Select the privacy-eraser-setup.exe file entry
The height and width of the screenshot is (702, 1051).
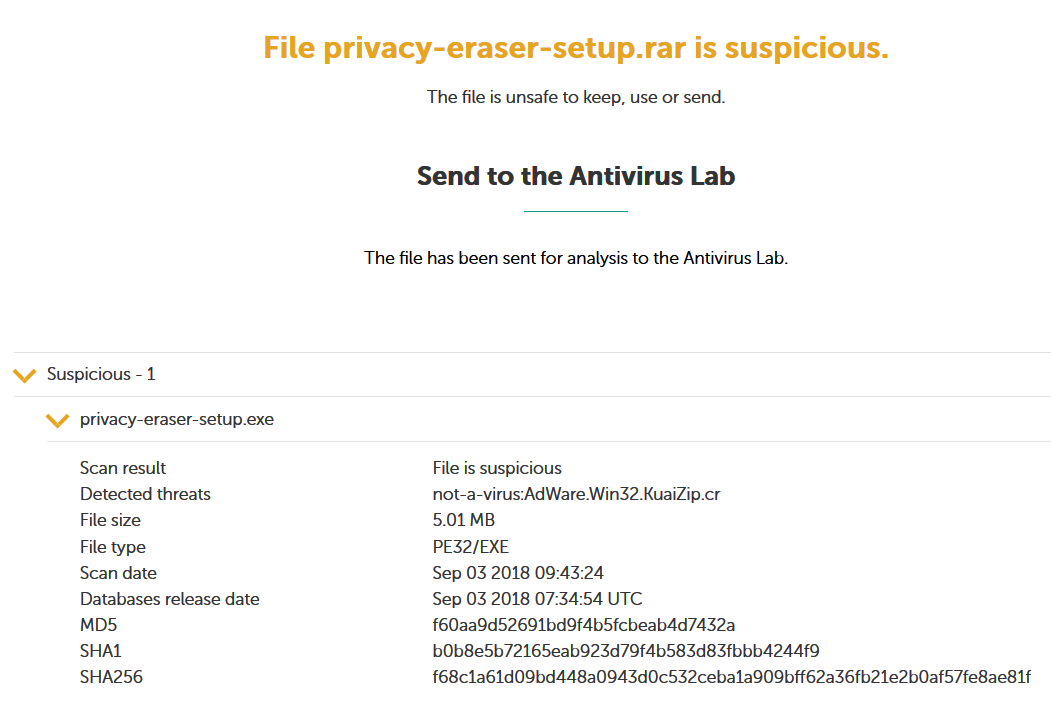(x=177, y=419)
